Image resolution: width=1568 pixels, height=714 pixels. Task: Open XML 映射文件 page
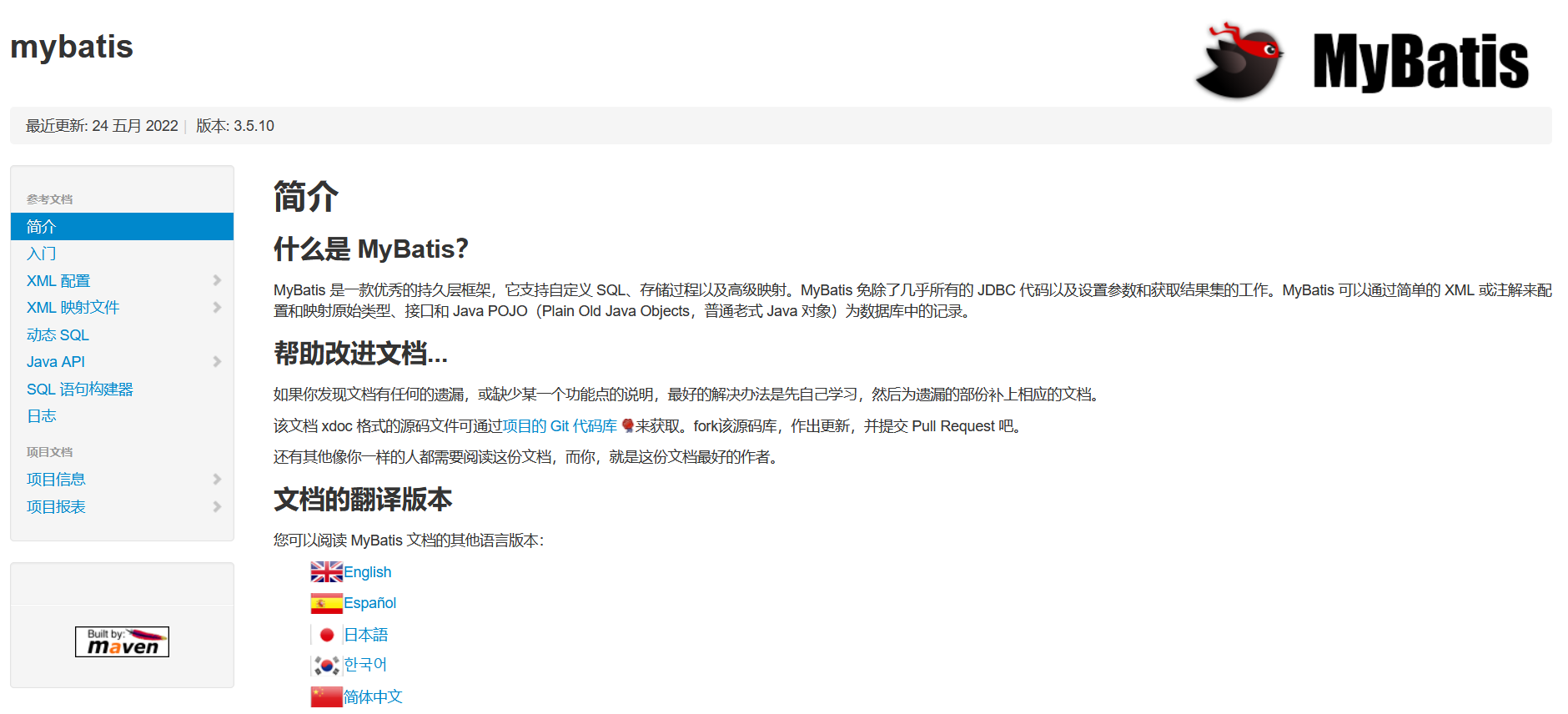tap(73, 308)
